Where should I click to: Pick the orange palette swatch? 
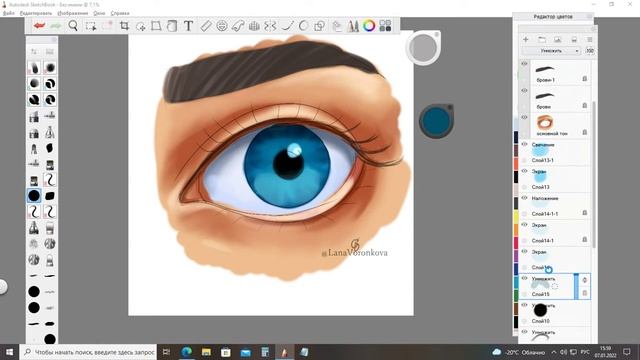(516, 229)
